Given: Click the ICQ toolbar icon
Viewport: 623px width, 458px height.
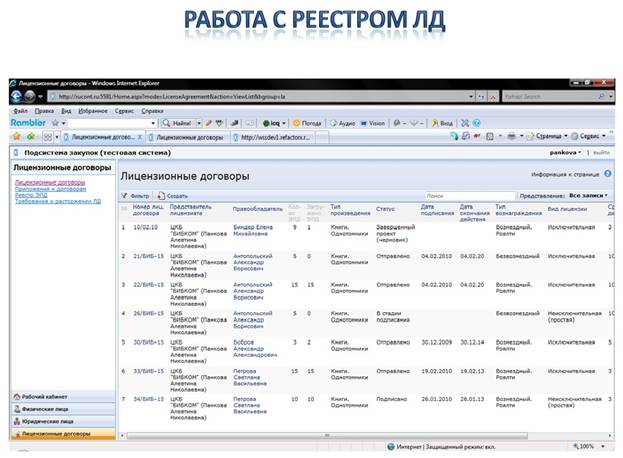Looking at the screenshot, I should [x=276, y=122].
